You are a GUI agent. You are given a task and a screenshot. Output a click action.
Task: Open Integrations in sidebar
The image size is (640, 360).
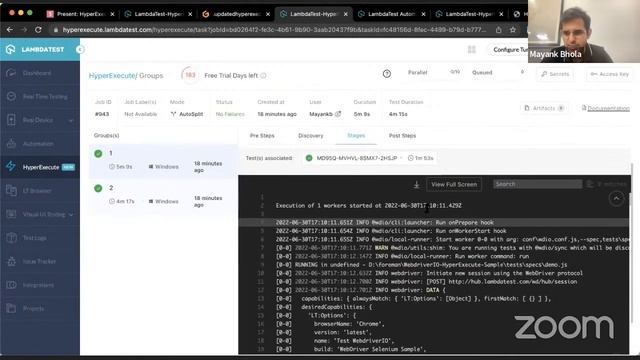38,285
